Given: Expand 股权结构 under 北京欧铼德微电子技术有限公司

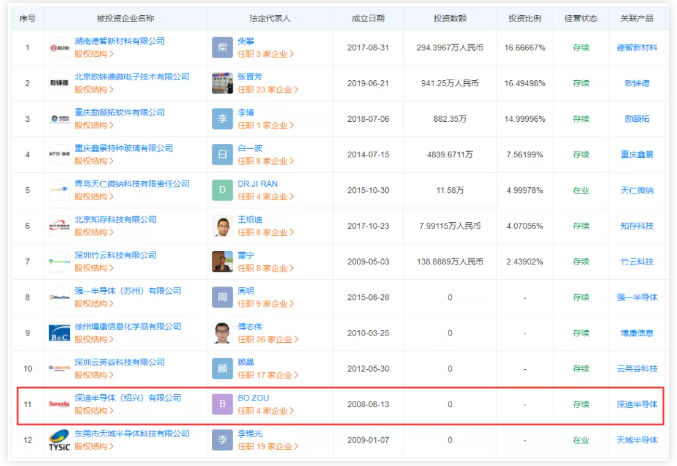Looking at the screenshot, I should 94,89.
